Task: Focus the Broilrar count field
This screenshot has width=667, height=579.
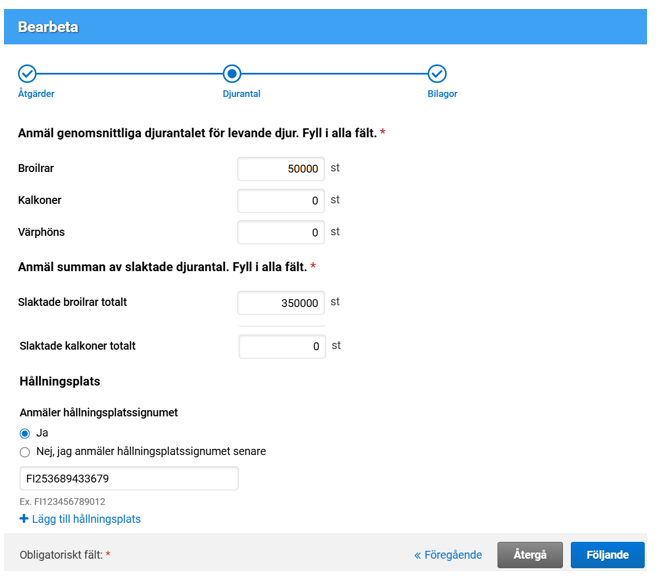Action: 281,169
